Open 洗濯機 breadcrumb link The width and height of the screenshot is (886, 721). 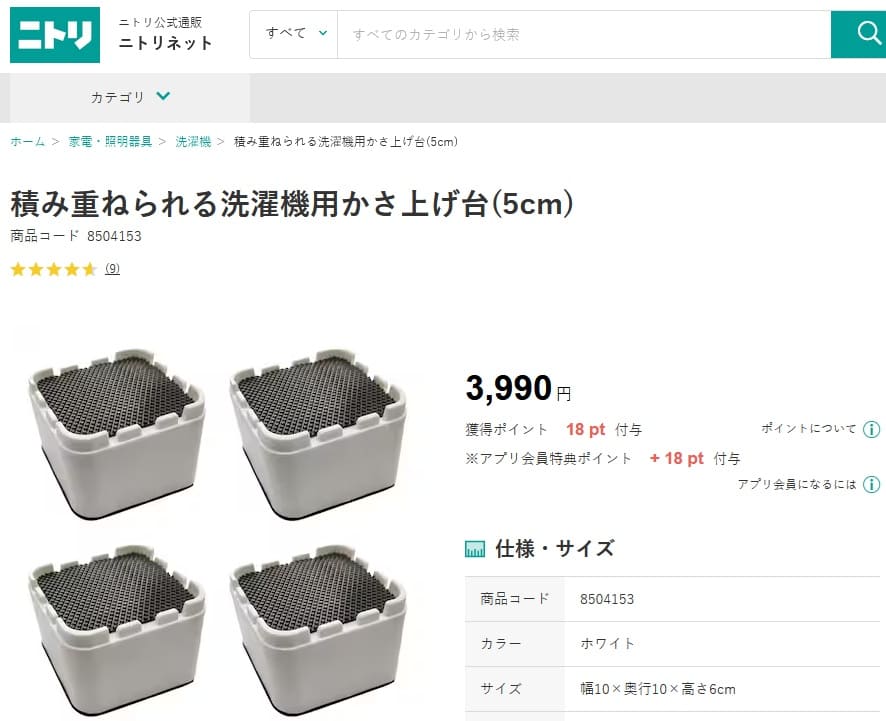click(x=193, y=141)
